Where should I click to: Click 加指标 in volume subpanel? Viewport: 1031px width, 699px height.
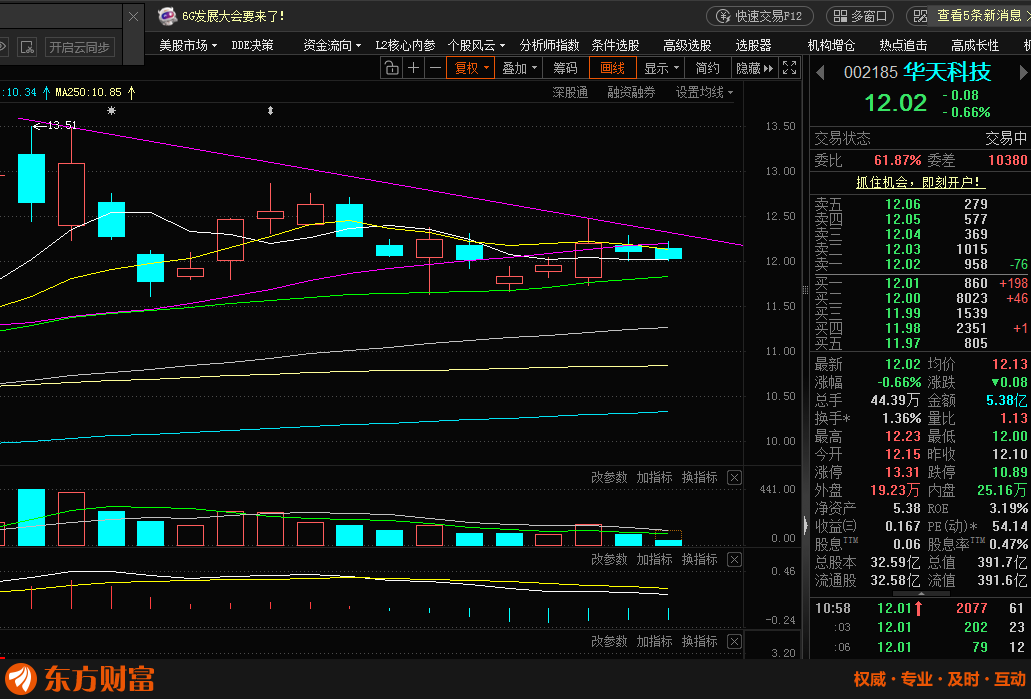[x=654, y=477]
